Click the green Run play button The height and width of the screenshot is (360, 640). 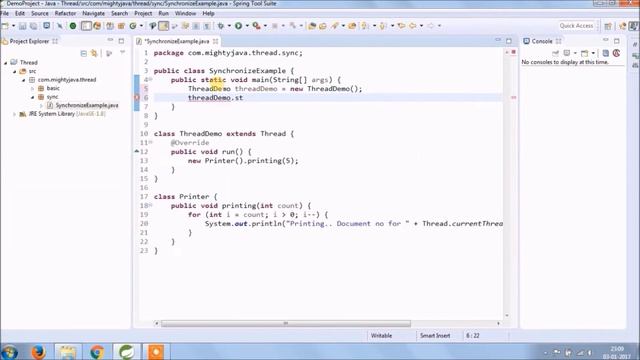(238, 26)
